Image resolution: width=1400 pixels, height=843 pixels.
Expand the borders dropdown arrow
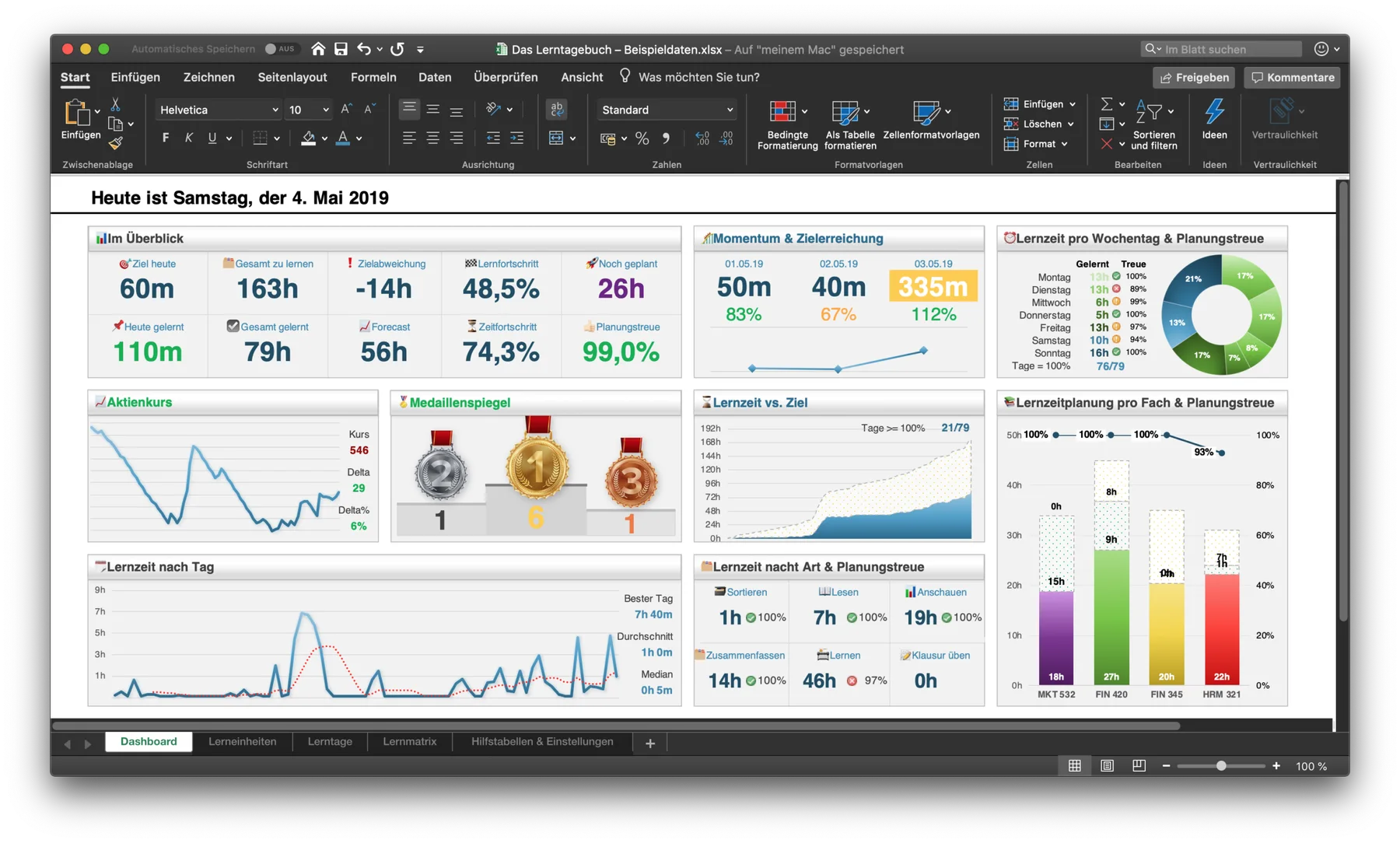click(x=277, y=139)
